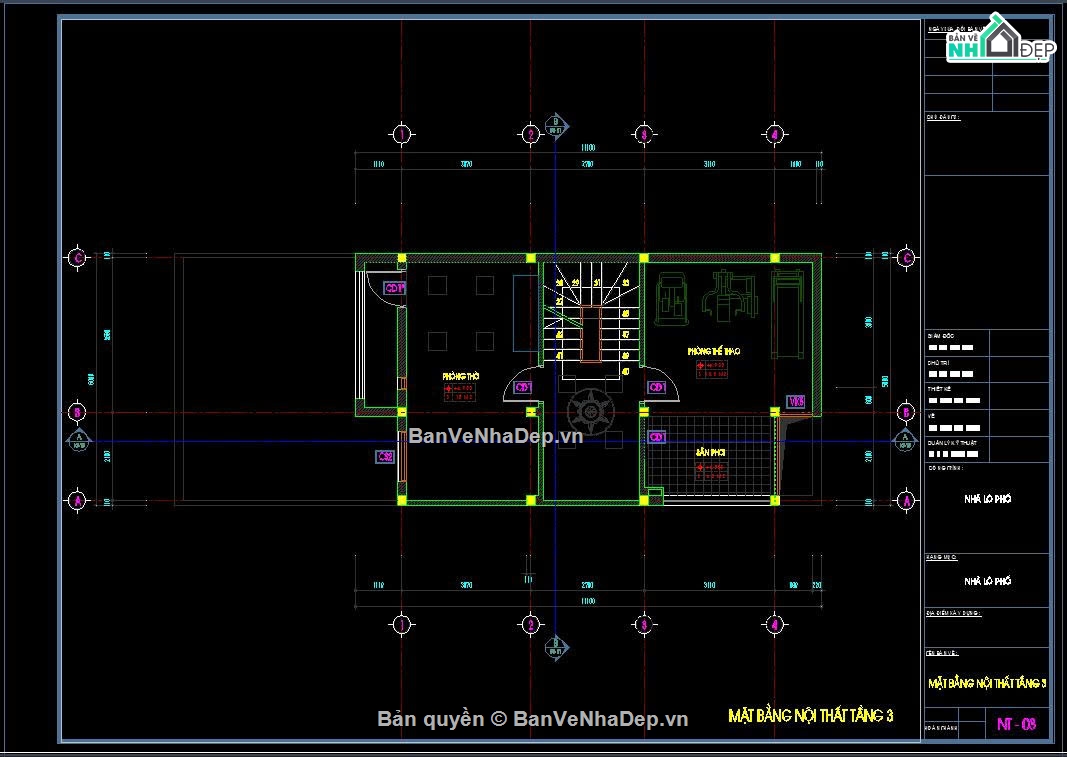Click the BanVeNhaDep house logo
This screenshot has height=757, width=1067.
tap(1000, 38)
